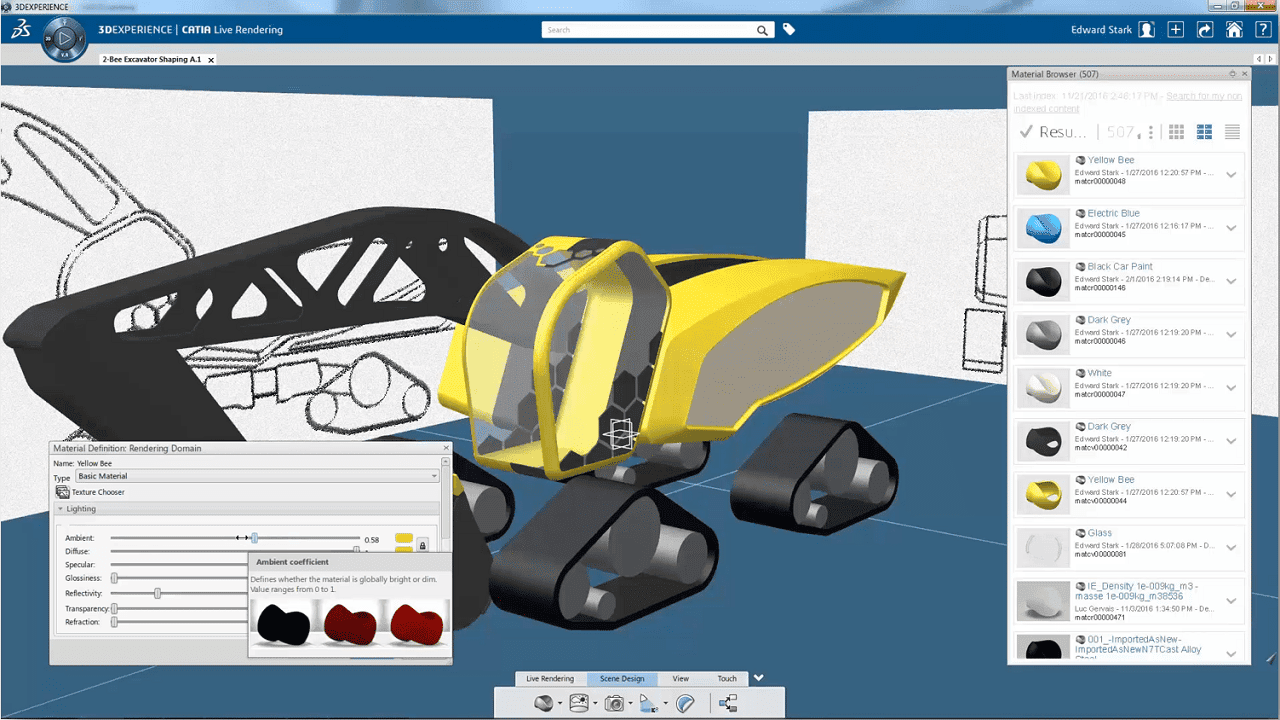Click the Black Car Paint material name
The width and height of the screenshot is (1280, 720).
1119,267
